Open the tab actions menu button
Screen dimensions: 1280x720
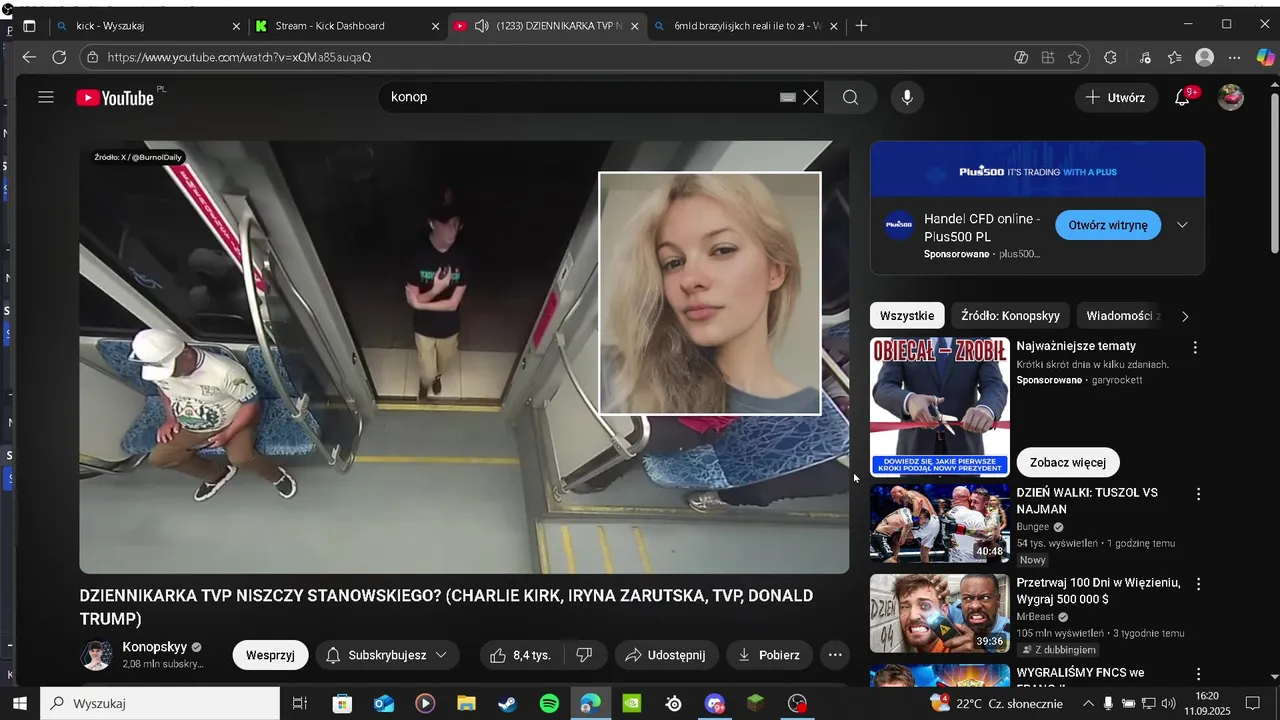pos(29,26)
